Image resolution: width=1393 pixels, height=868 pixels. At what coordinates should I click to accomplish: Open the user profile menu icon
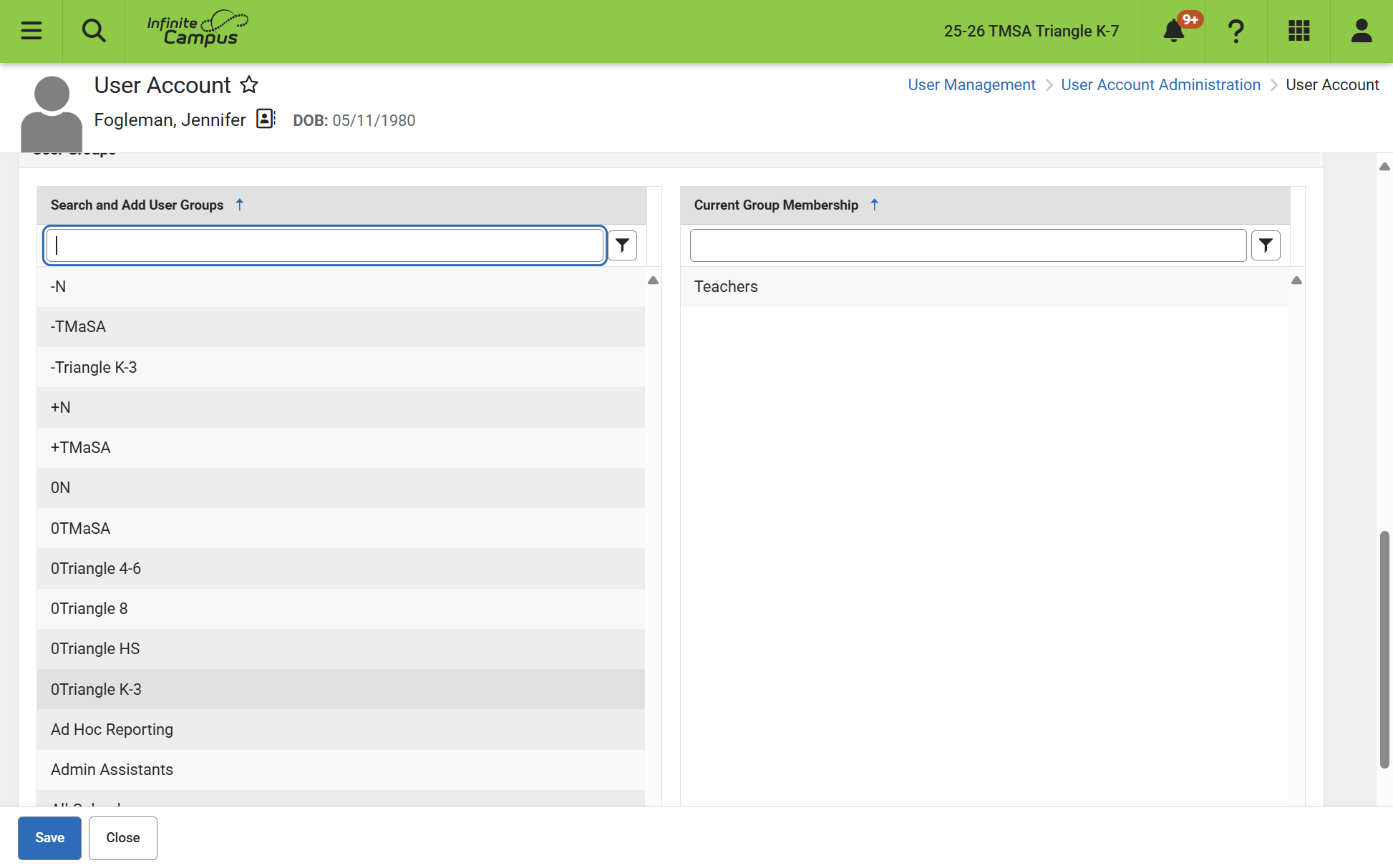(1362, 31)
